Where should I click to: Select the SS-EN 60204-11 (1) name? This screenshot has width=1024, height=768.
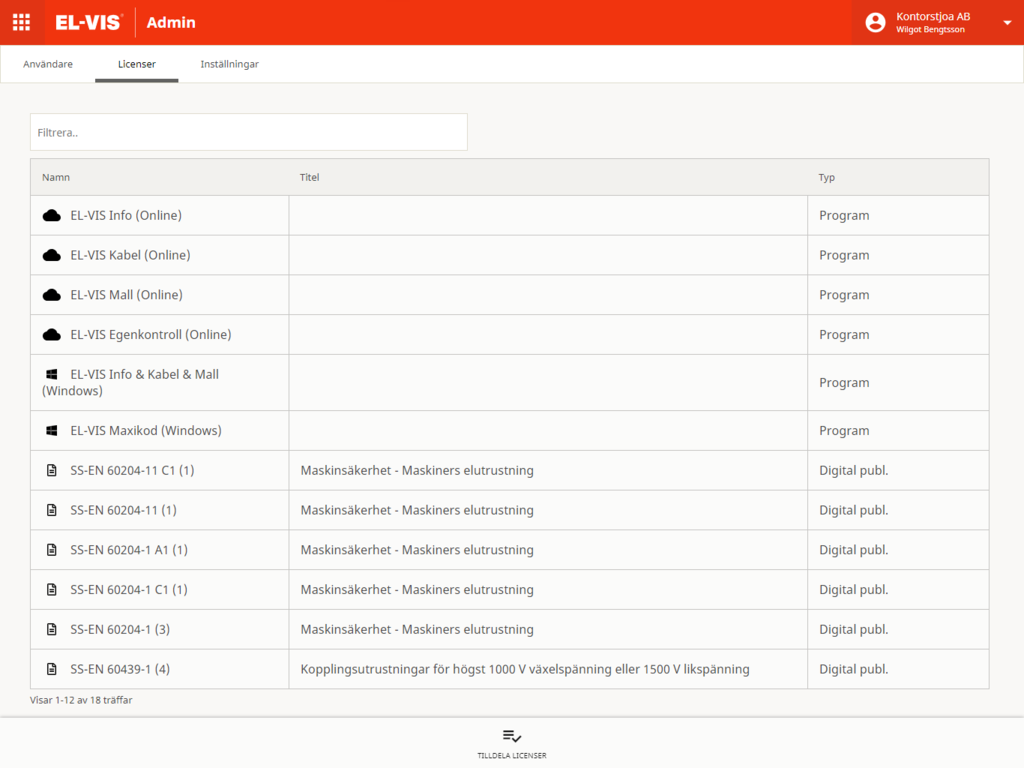pos(123,510)
